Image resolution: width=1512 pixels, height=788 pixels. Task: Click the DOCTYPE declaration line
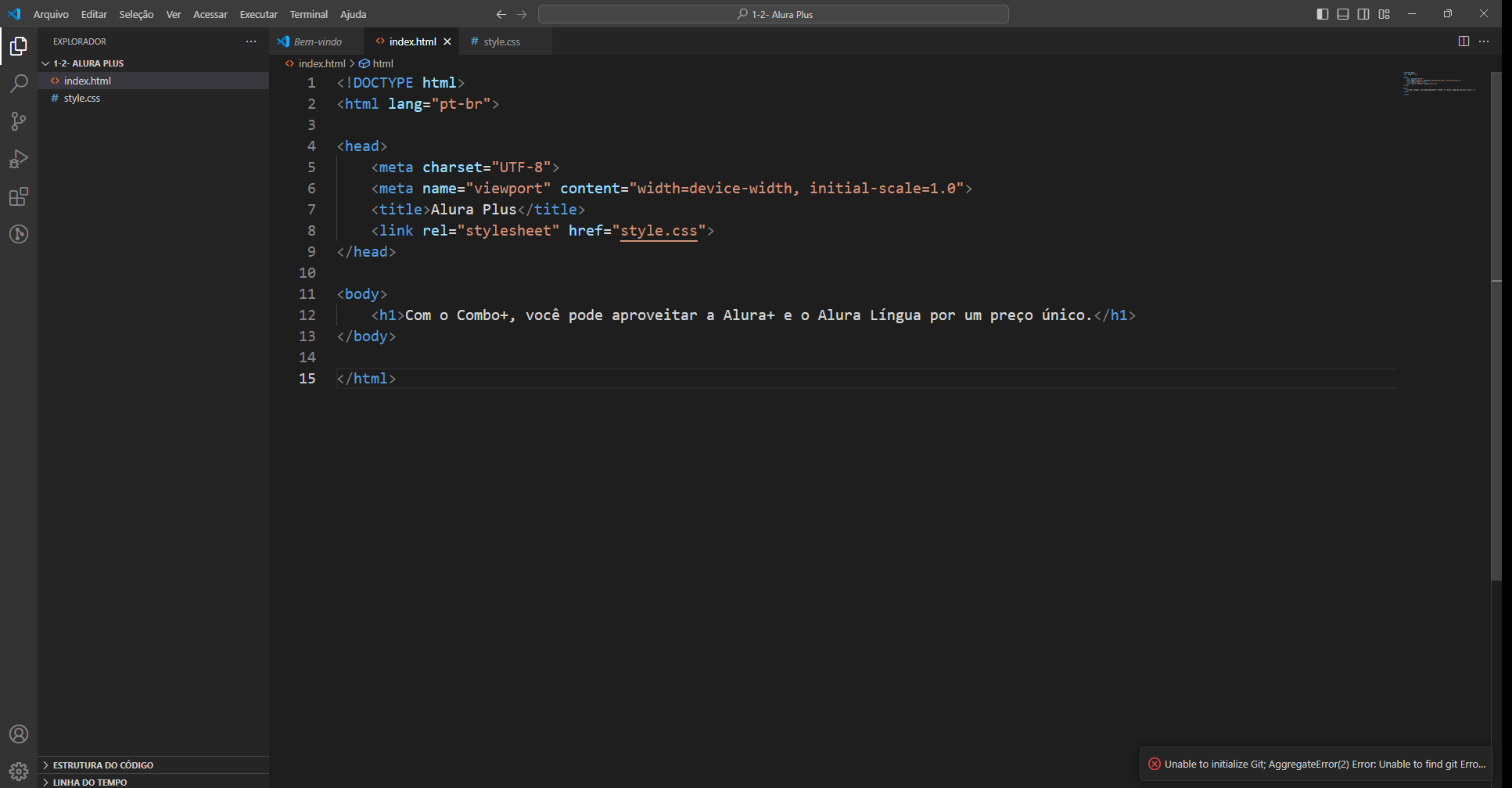[x=400, y=83]
